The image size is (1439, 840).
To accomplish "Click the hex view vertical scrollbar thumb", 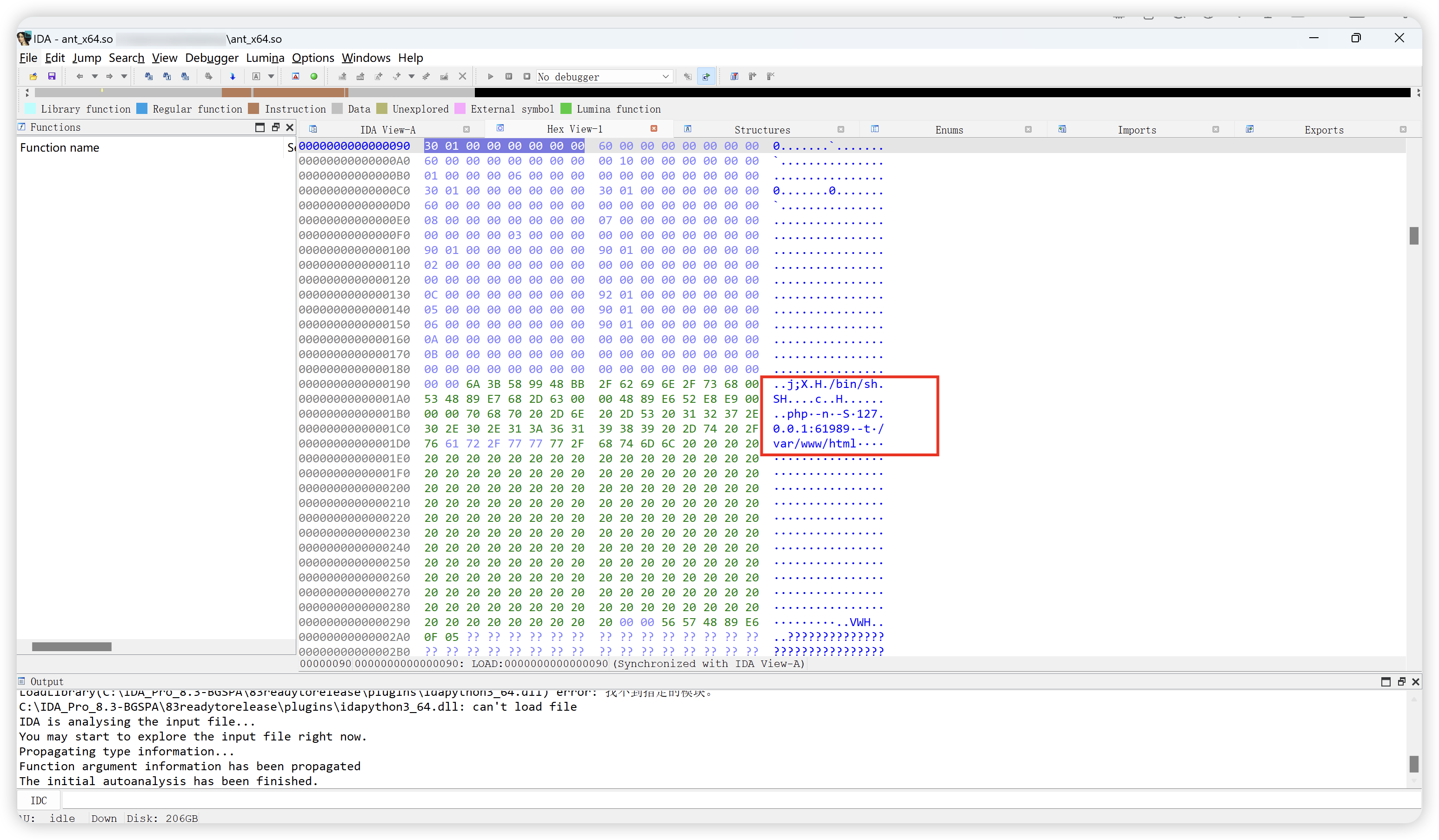I will click(x=1413, y=235).
